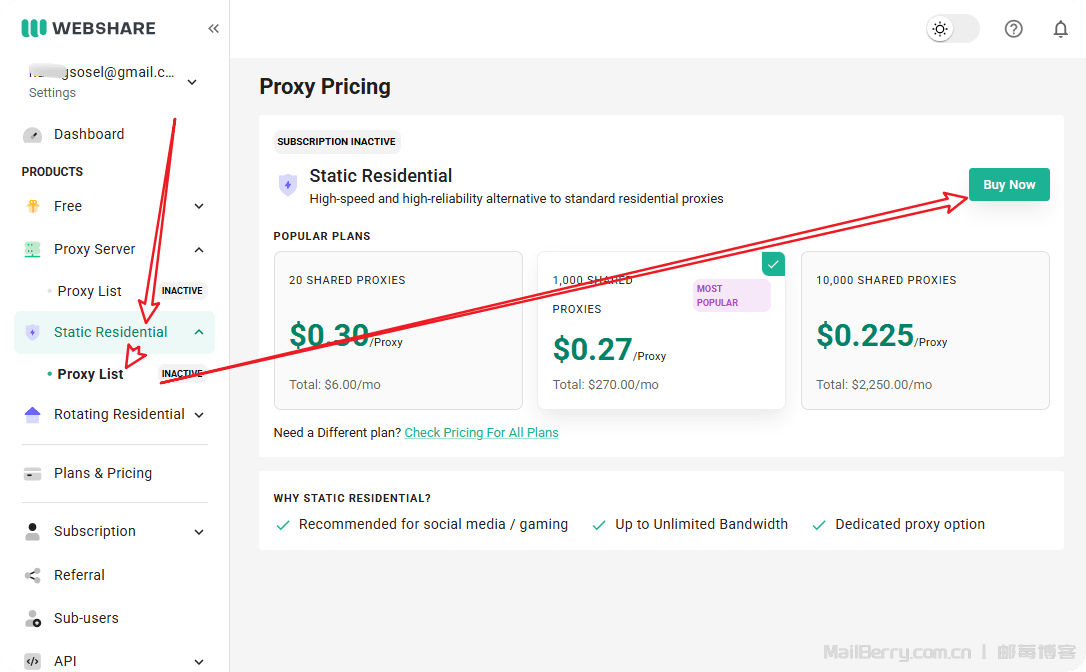Toggle the light/dark theme switch
The height and width of the screenshot is (672, 1086).
[x=952, y=29]
